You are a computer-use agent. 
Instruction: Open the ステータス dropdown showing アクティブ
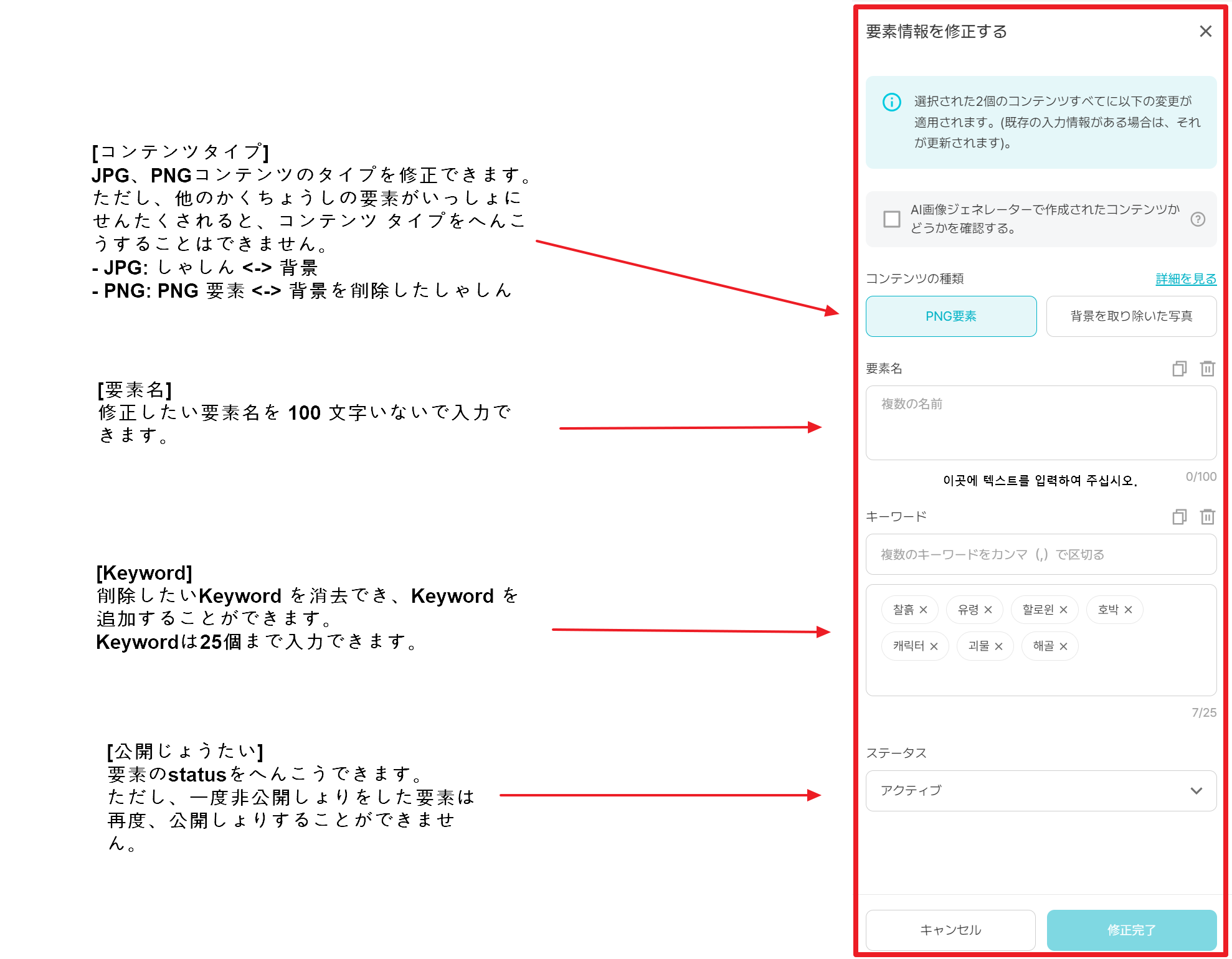pyautogui.click(x=1041, y=791)
